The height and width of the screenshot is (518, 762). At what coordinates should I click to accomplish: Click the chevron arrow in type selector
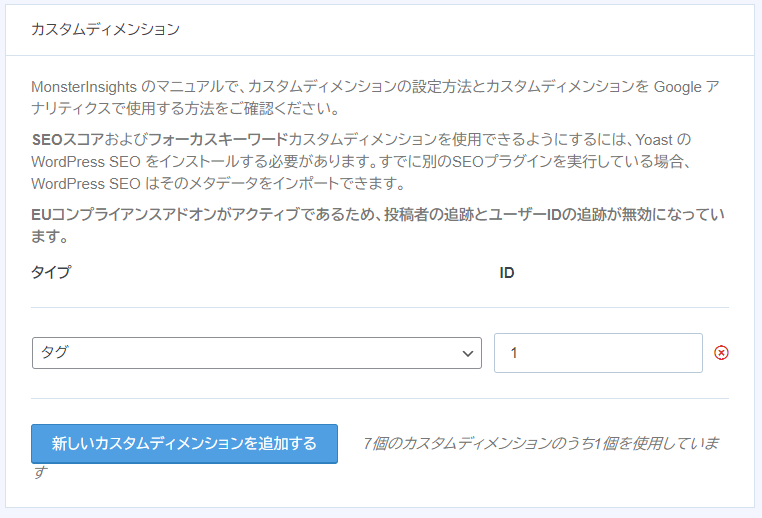(x=468, y=353)
